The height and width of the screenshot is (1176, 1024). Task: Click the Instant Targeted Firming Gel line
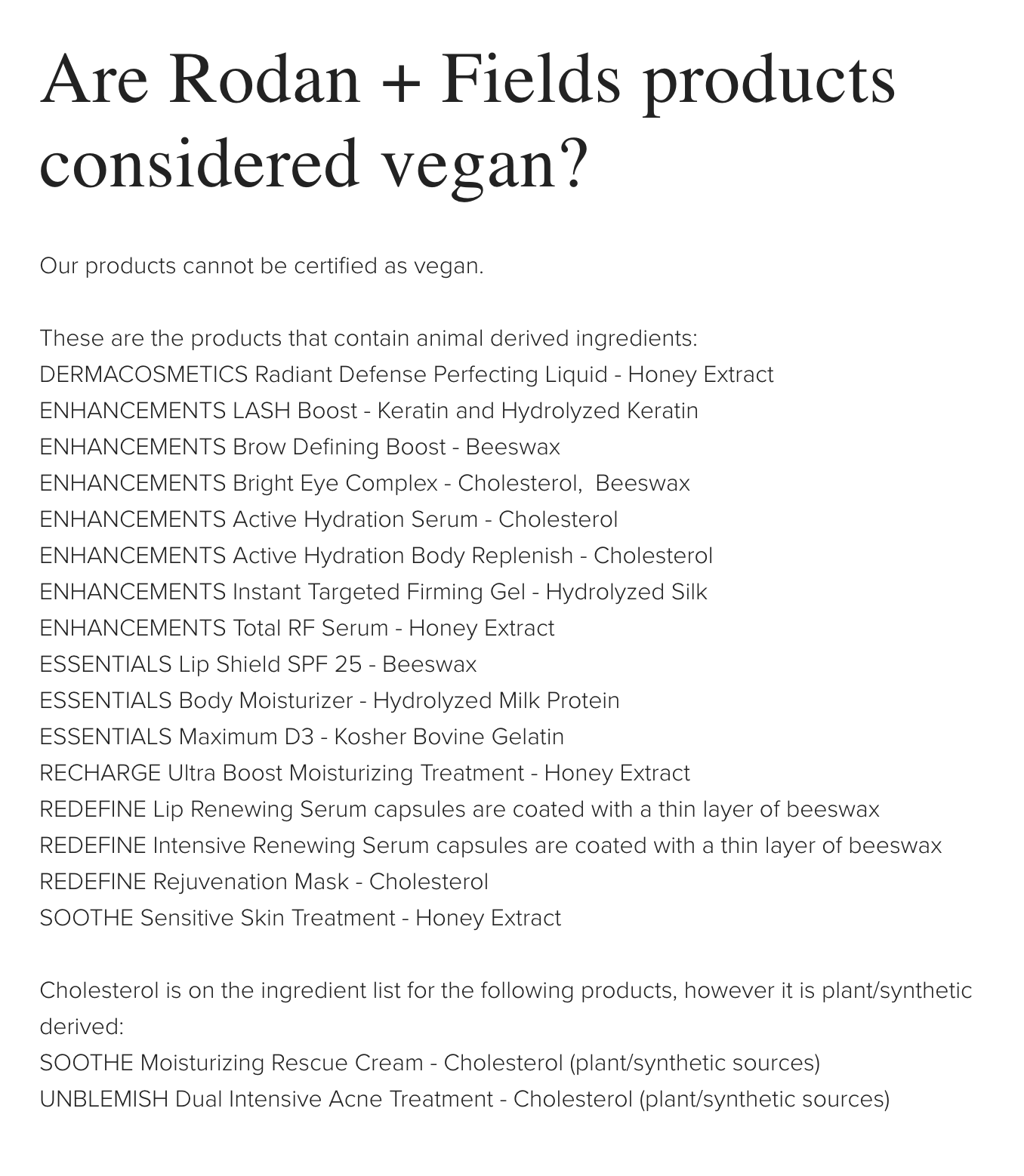[x=373, y=593]
